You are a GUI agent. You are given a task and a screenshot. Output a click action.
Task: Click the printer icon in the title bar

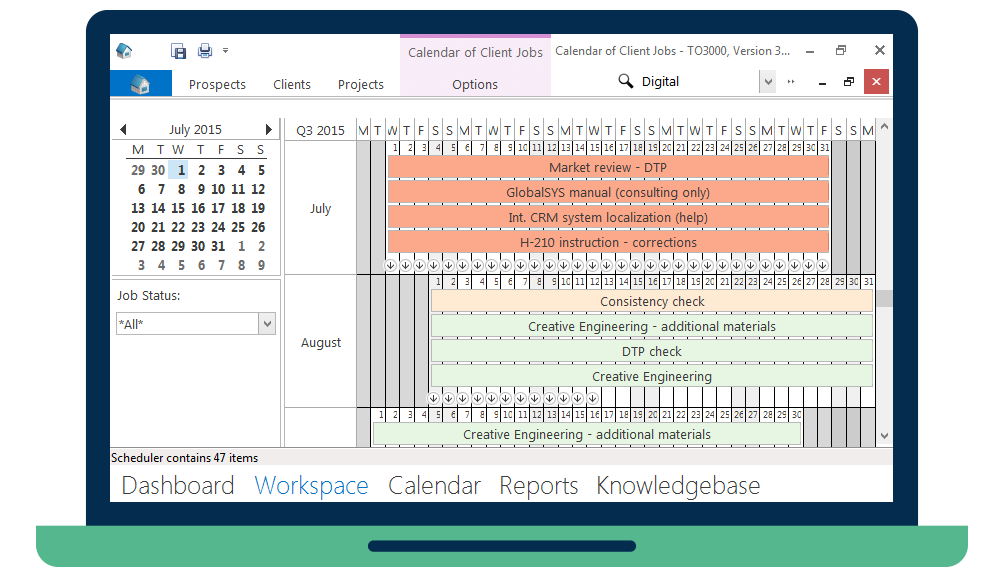pos(205,51)
